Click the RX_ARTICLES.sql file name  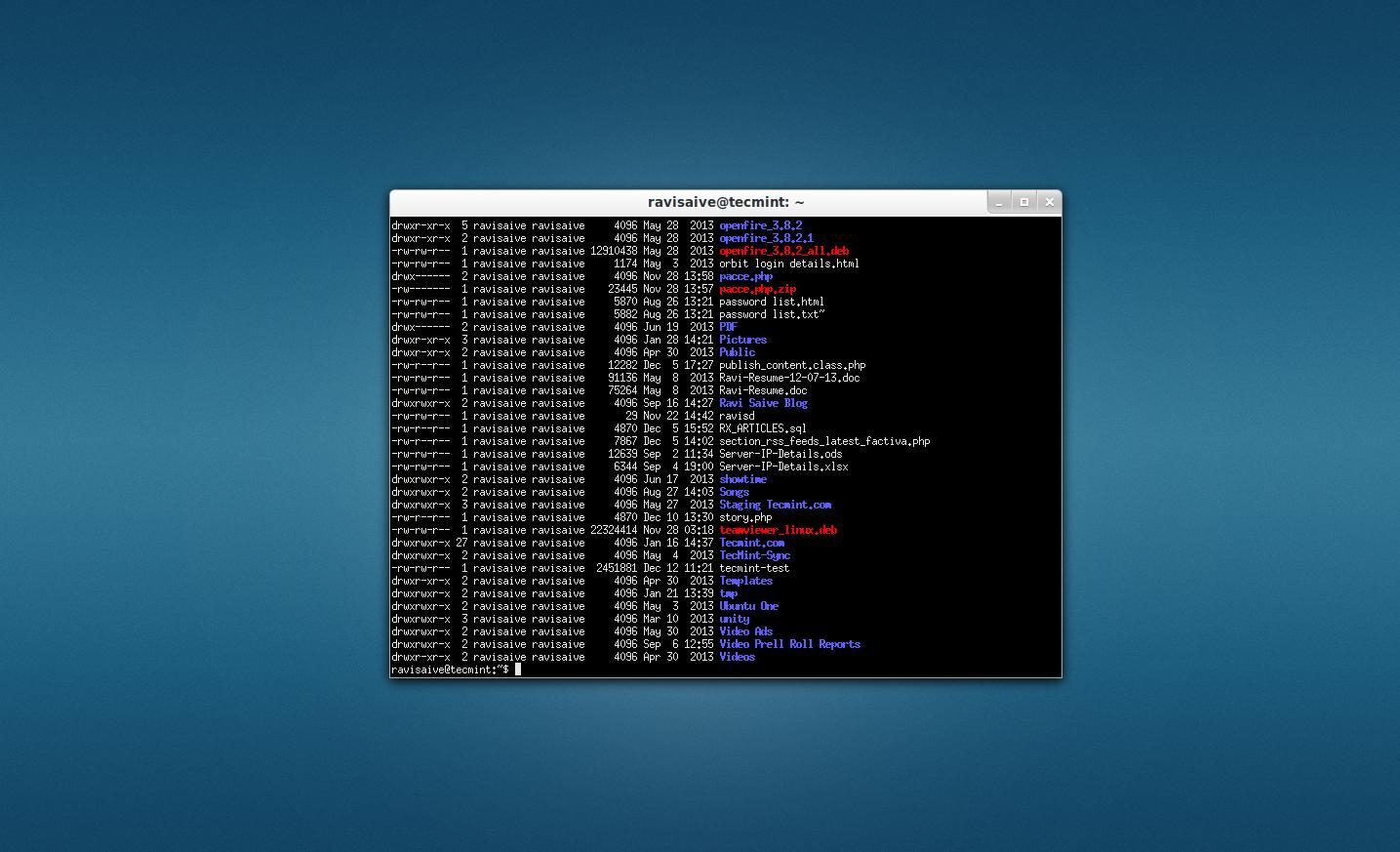[x=764, y=428]
